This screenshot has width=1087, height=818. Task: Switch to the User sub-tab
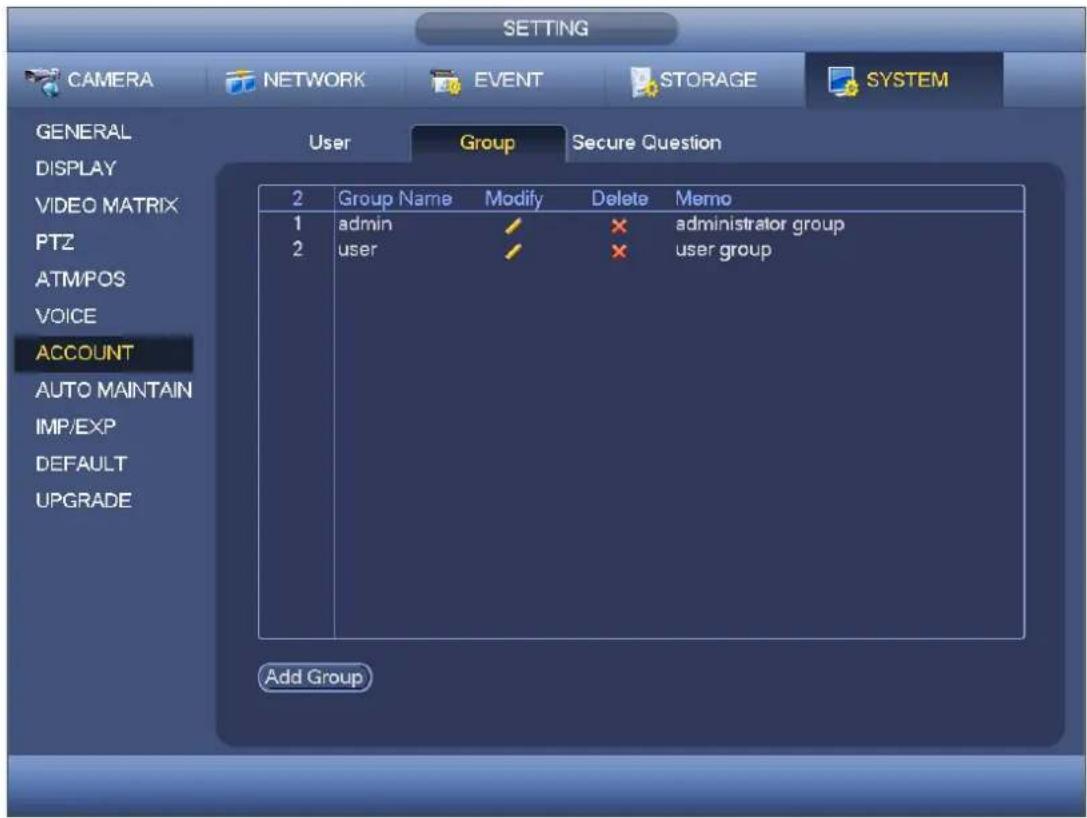point(329,143)
